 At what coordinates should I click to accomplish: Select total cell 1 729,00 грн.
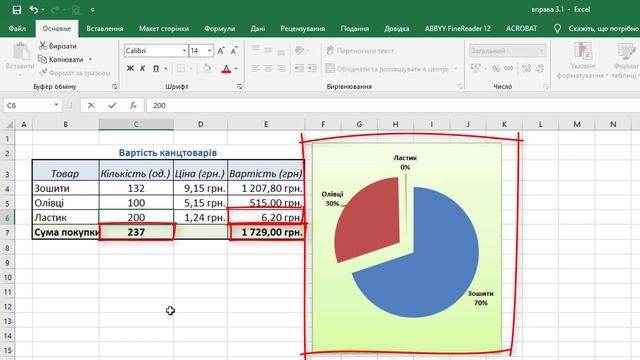point(266,232)
